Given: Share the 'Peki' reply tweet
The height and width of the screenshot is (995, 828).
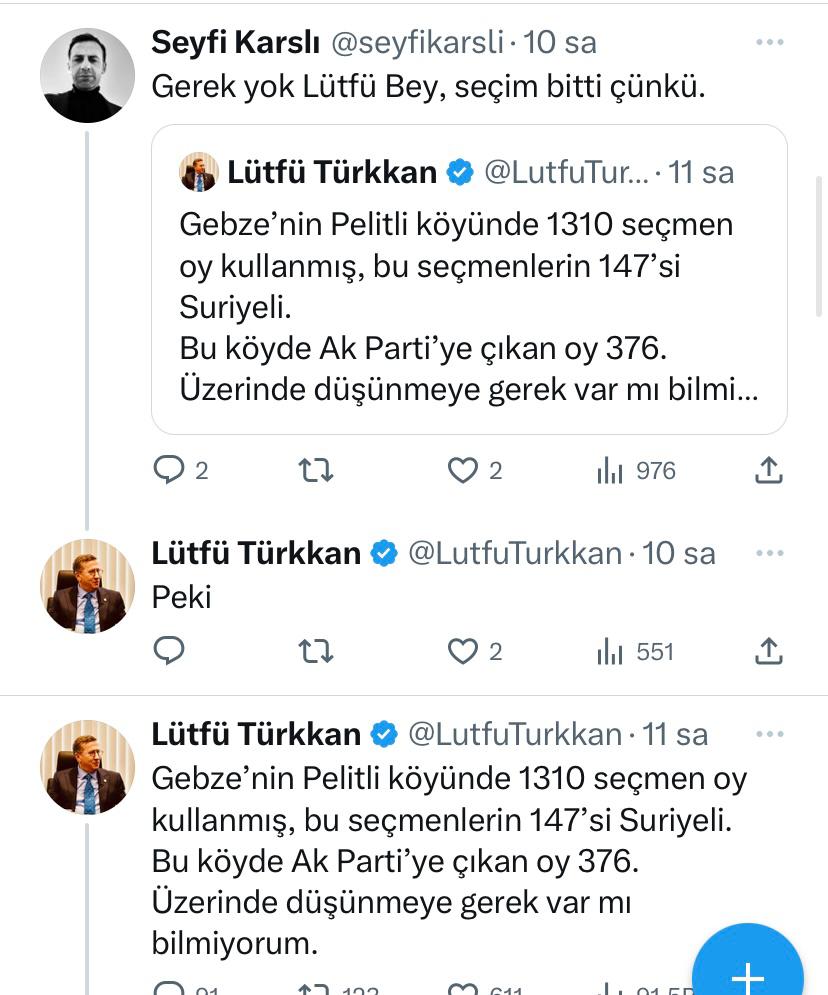Looking at the screenshot, I should (768, 652).
